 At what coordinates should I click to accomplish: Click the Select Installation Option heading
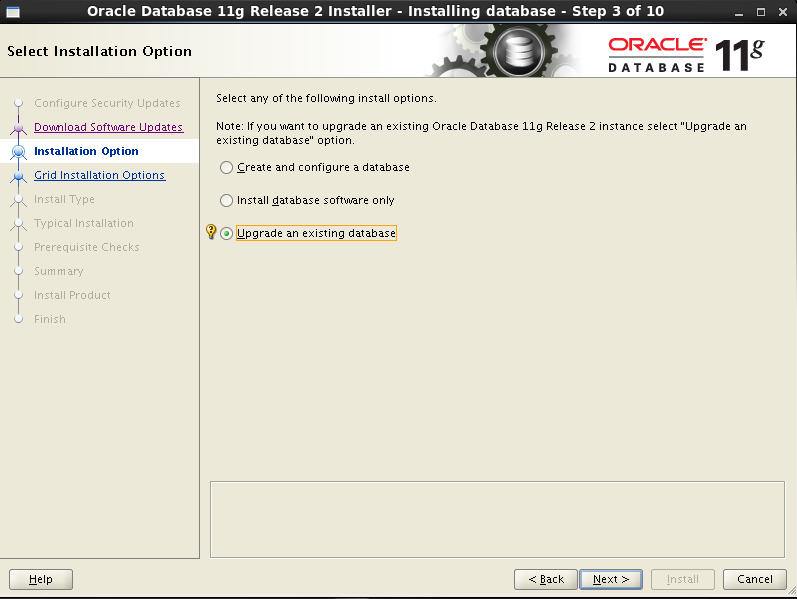(x=100, y=51)
